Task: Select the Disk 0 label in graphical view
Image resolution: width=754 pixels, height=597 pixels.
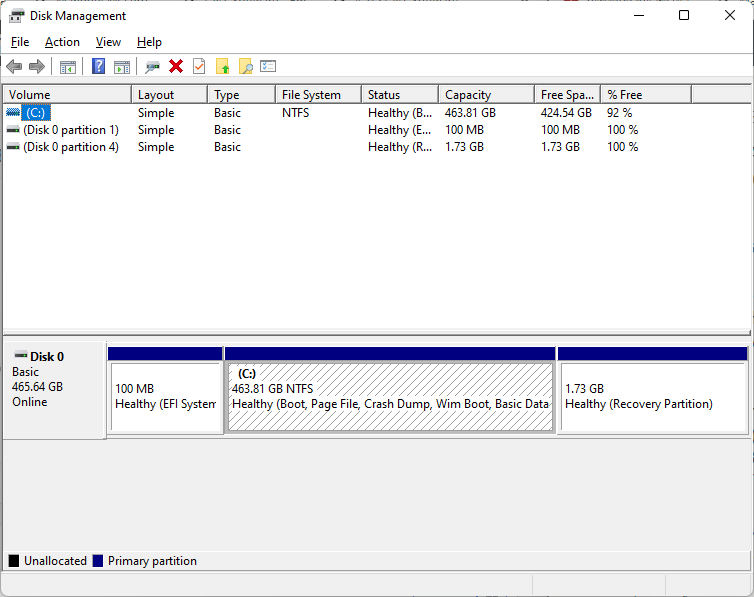Action: (x=47, y=357)
